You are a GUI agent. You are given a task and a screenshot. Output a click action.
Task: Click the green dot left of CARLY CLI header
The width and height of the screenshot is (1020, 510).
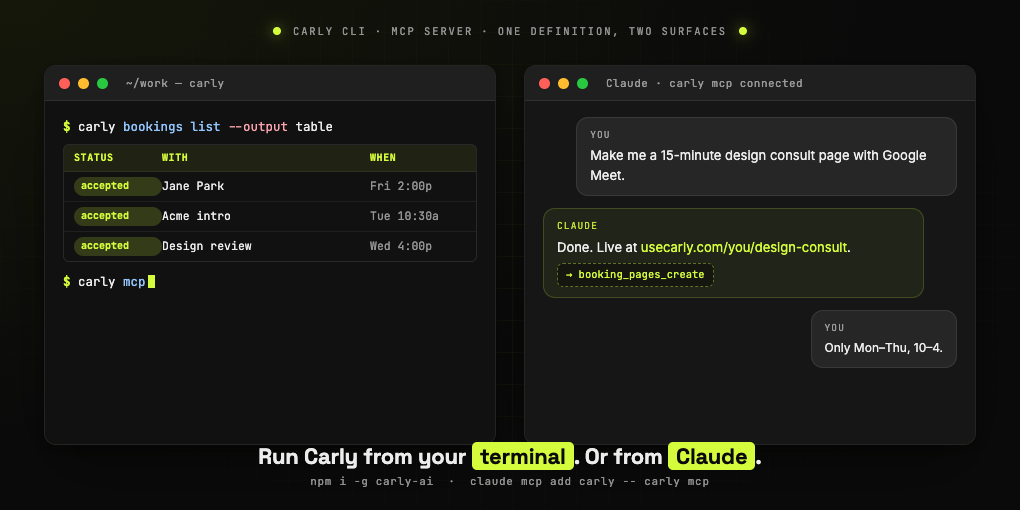[x=277, y=31]
